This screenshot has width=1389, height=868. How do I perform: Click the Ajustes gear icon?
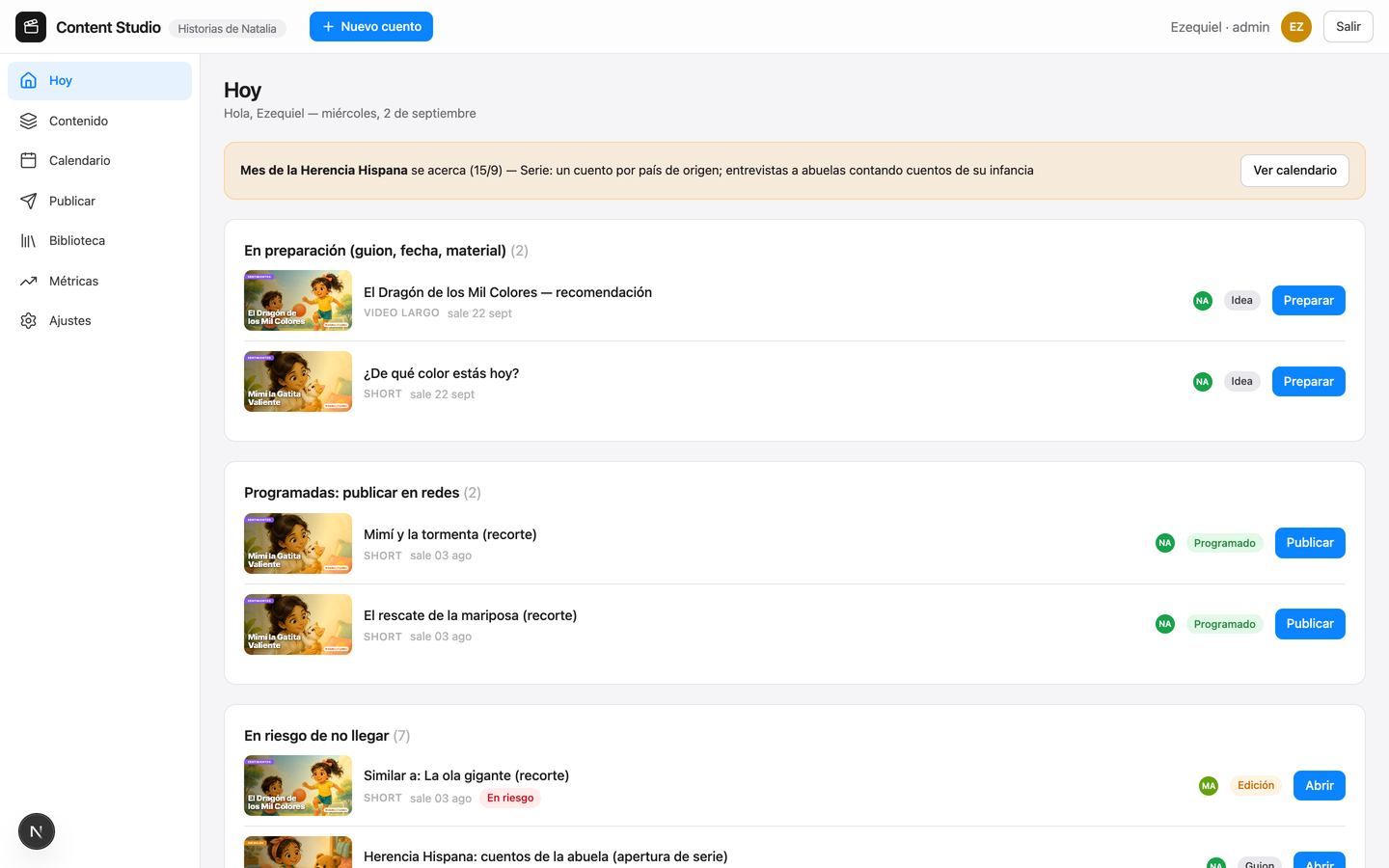(29, 321)
